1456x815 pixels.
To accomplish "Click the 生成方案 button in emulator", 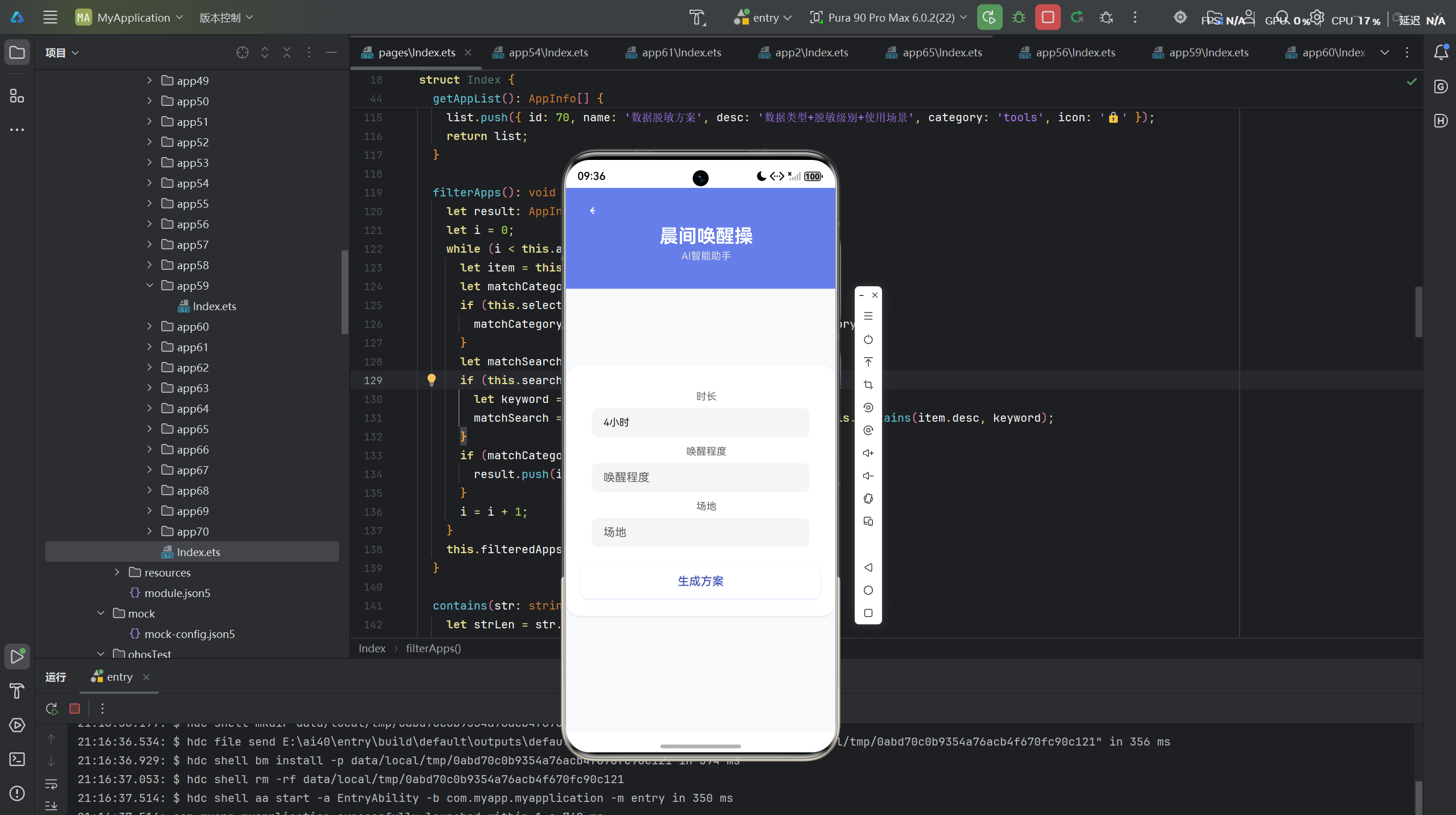I will [700, 581].
